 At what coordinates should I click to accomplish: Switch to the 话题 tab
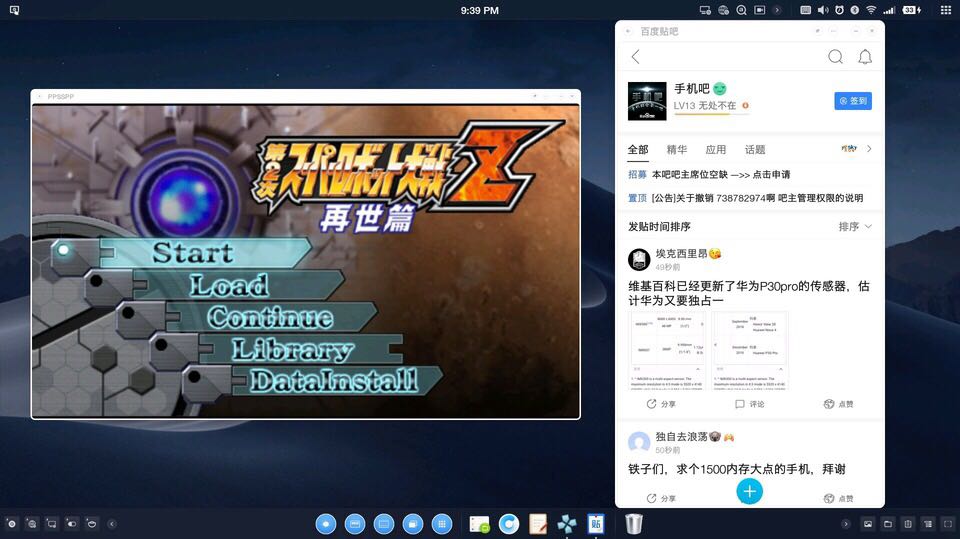point(755,149)
